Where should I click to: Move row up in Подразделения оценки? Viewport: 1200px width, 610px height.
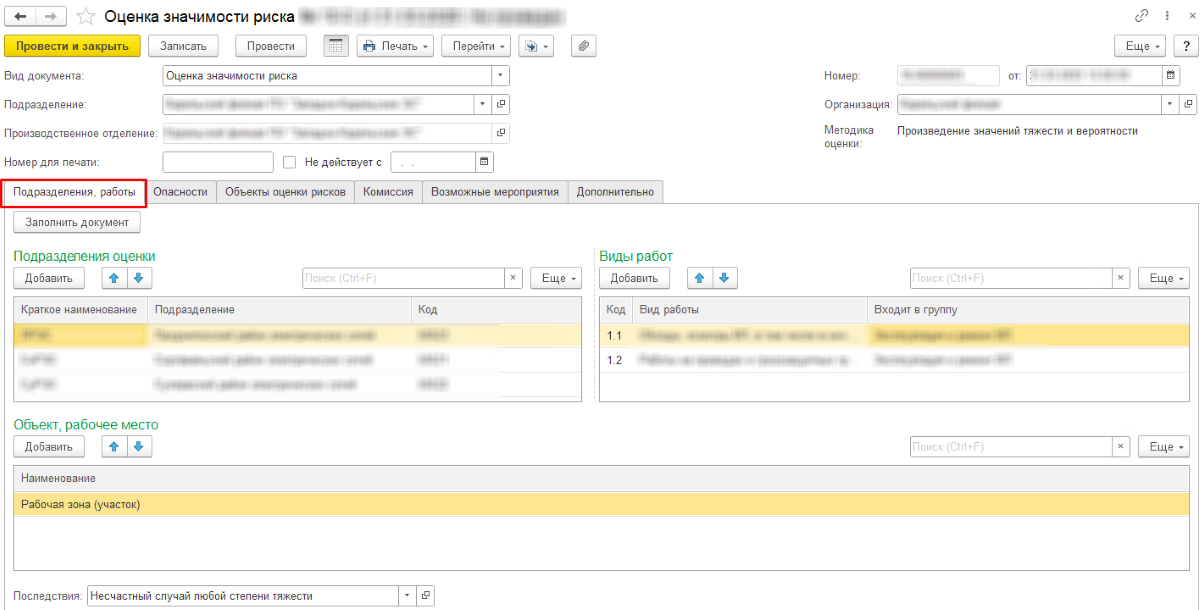[113, 278]
